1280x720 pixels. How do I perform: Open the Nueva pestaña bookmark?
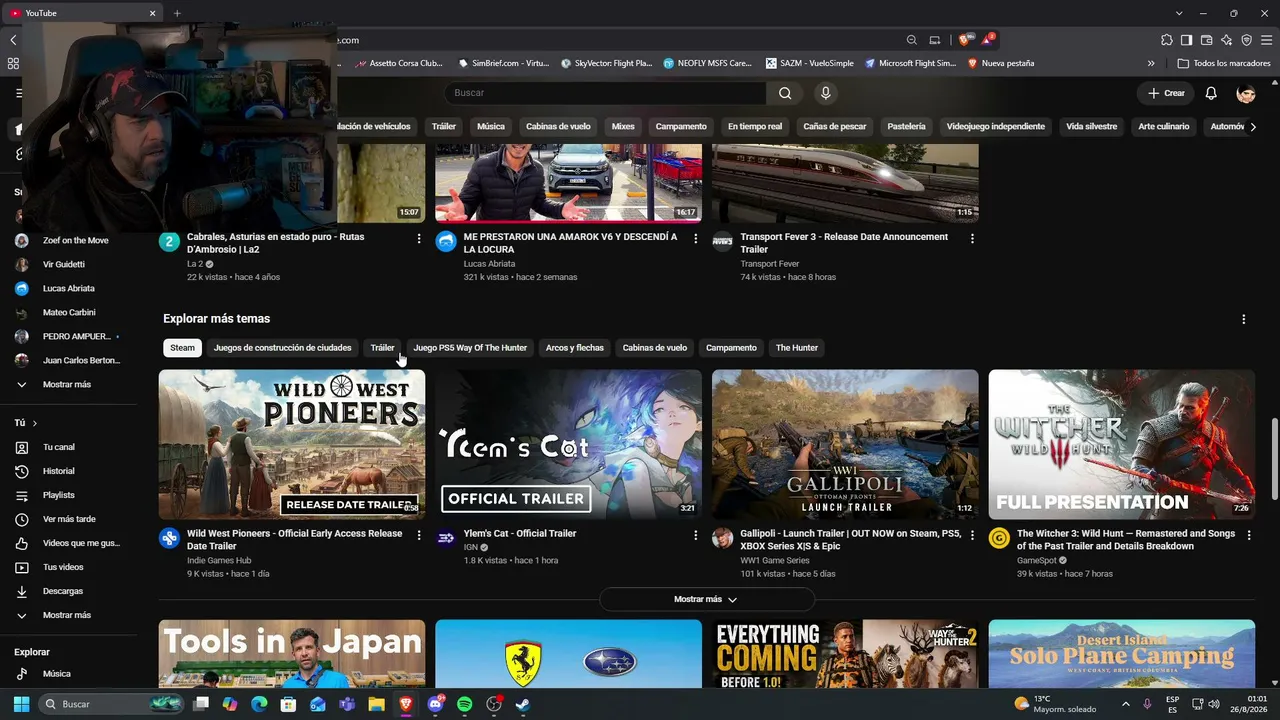[1000, 63]
